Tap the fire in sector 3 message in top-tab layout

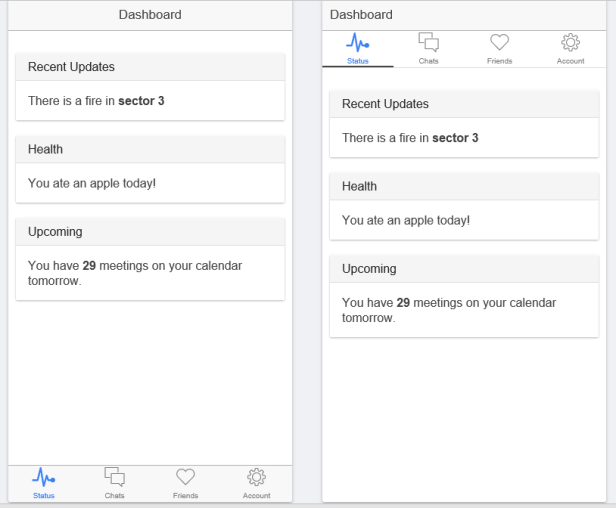click(410, 138)
